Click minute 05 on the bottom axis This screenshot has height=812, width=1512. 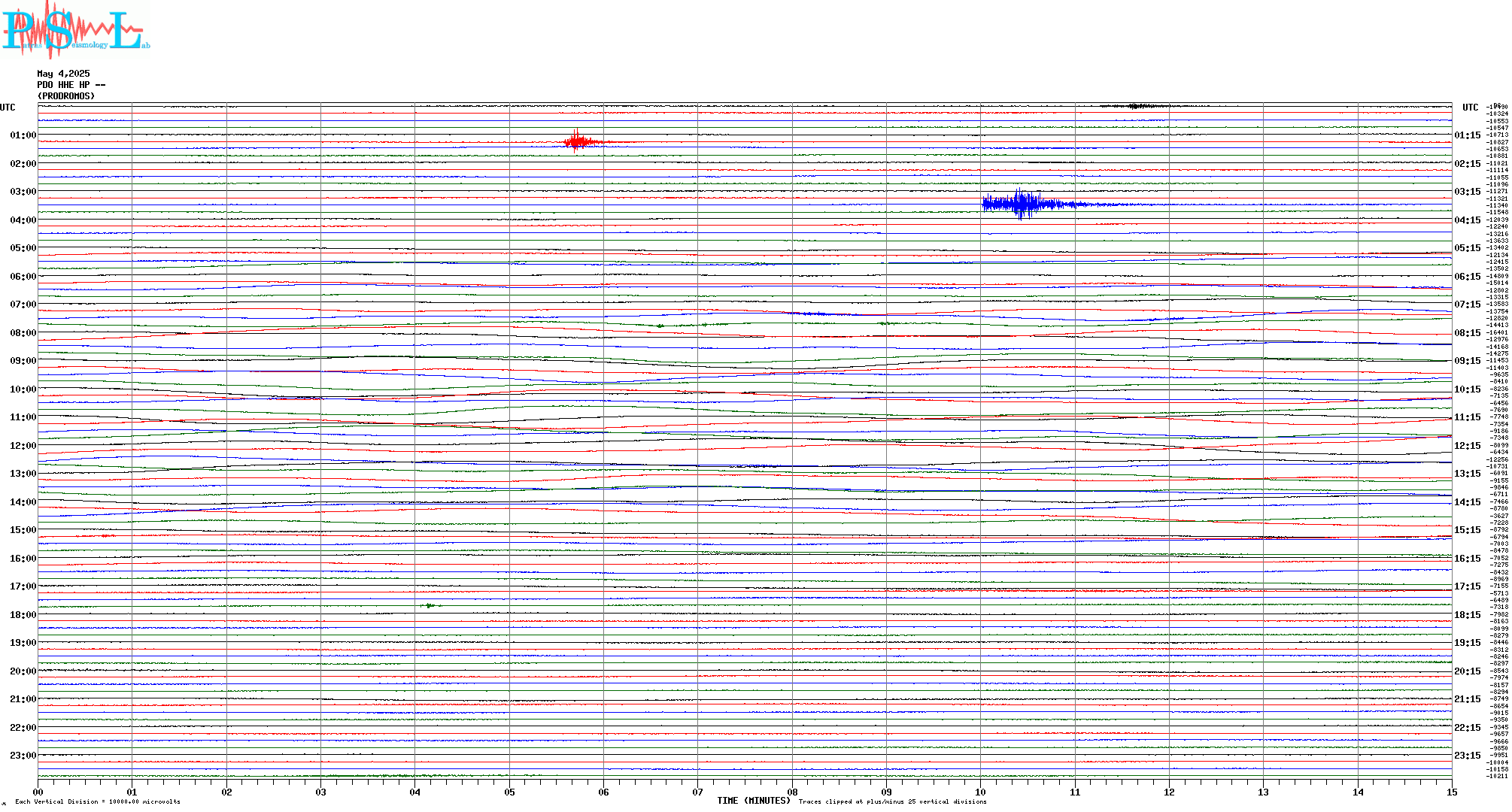point(509,792)
